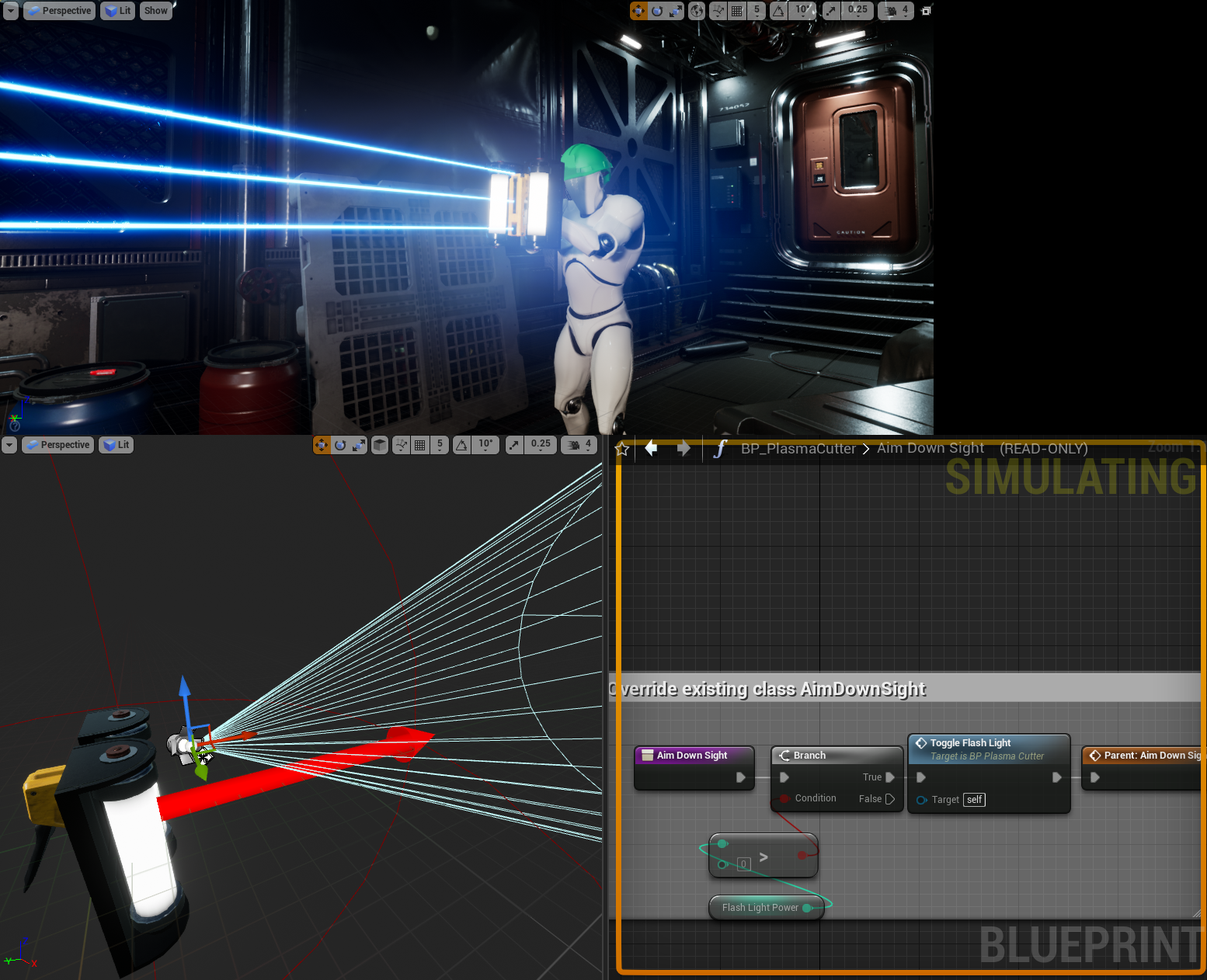The image size is (1207, 980).
Task: Open grid snap size 5 dropdown in top viewport
Action: tap(757, 11)
